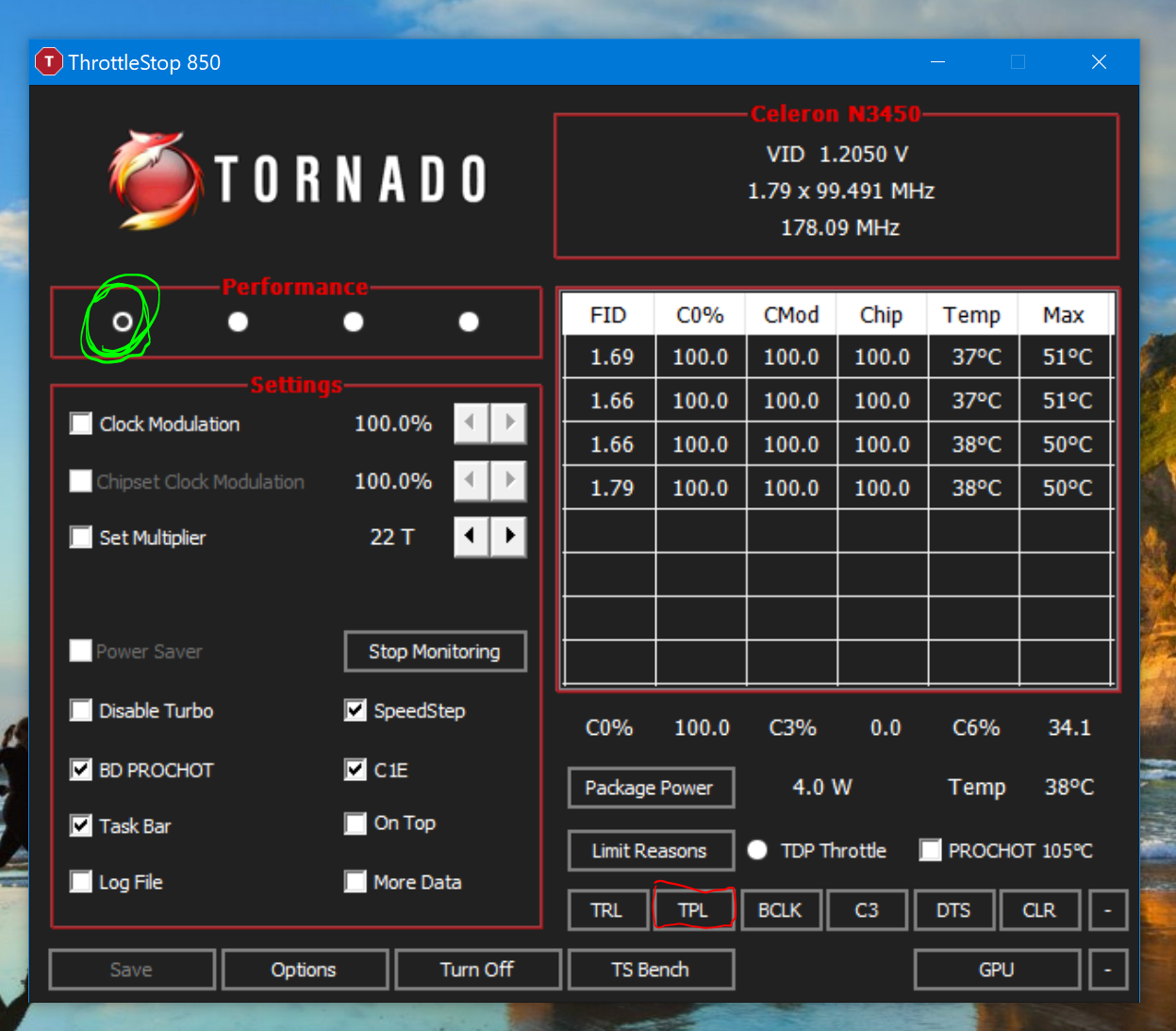The width and height of the screenshot is (1176, 1031).
Task: Click the minus button beside GPU
Action: 1108,970
